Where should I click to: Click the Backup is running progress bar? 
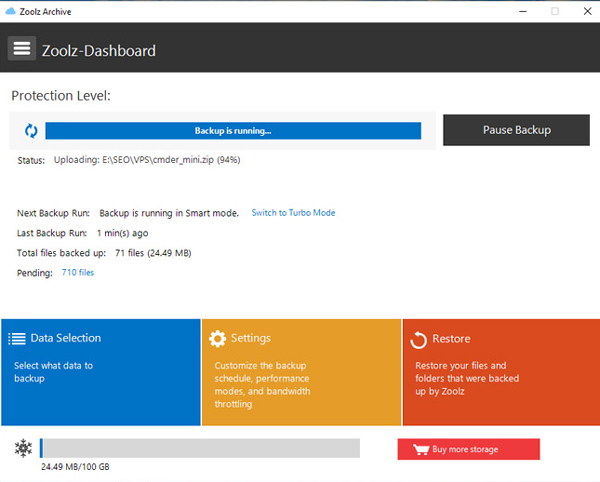click(x=233, y=130)
